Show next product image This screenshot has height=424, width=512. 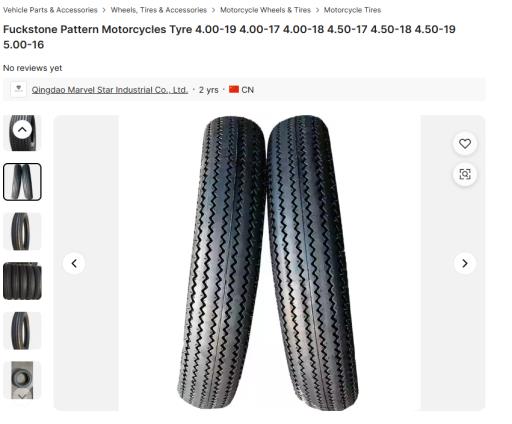coord(465,263)
